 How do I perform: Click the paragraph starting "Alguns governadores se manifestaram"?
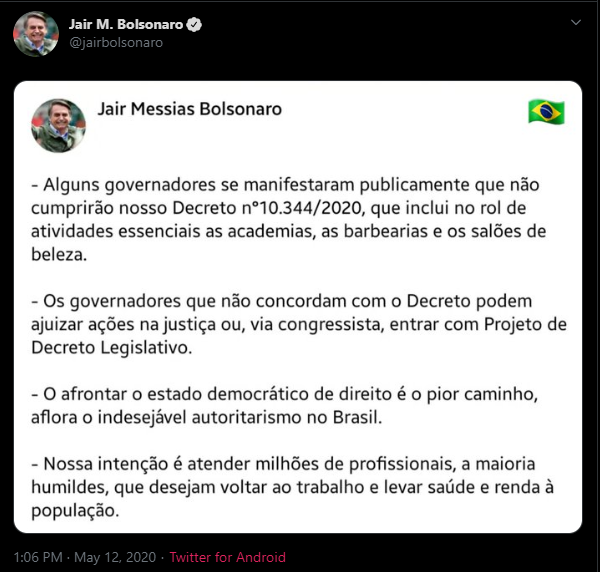(289, 219)
